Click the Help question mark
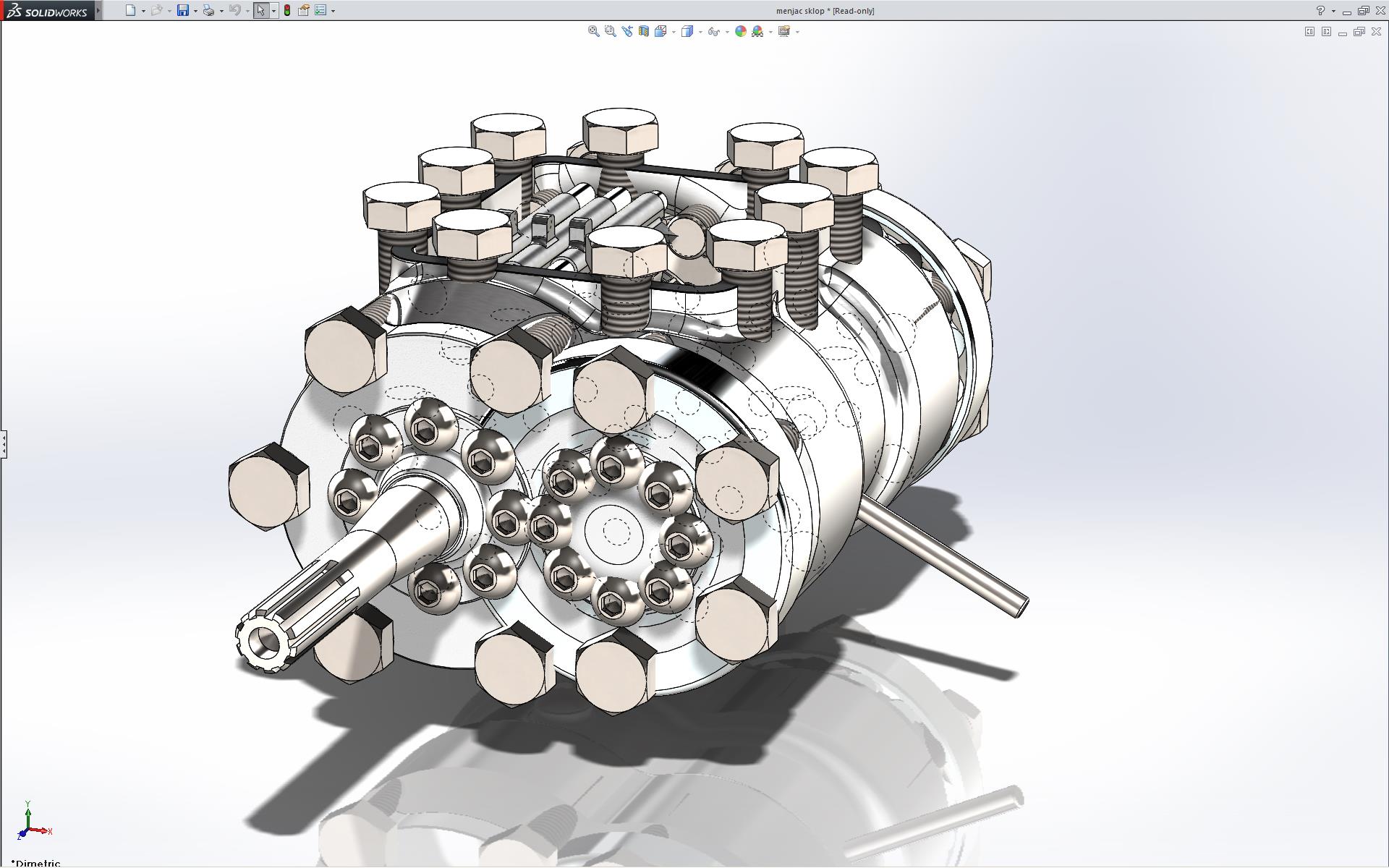 tap(1320, 10)
